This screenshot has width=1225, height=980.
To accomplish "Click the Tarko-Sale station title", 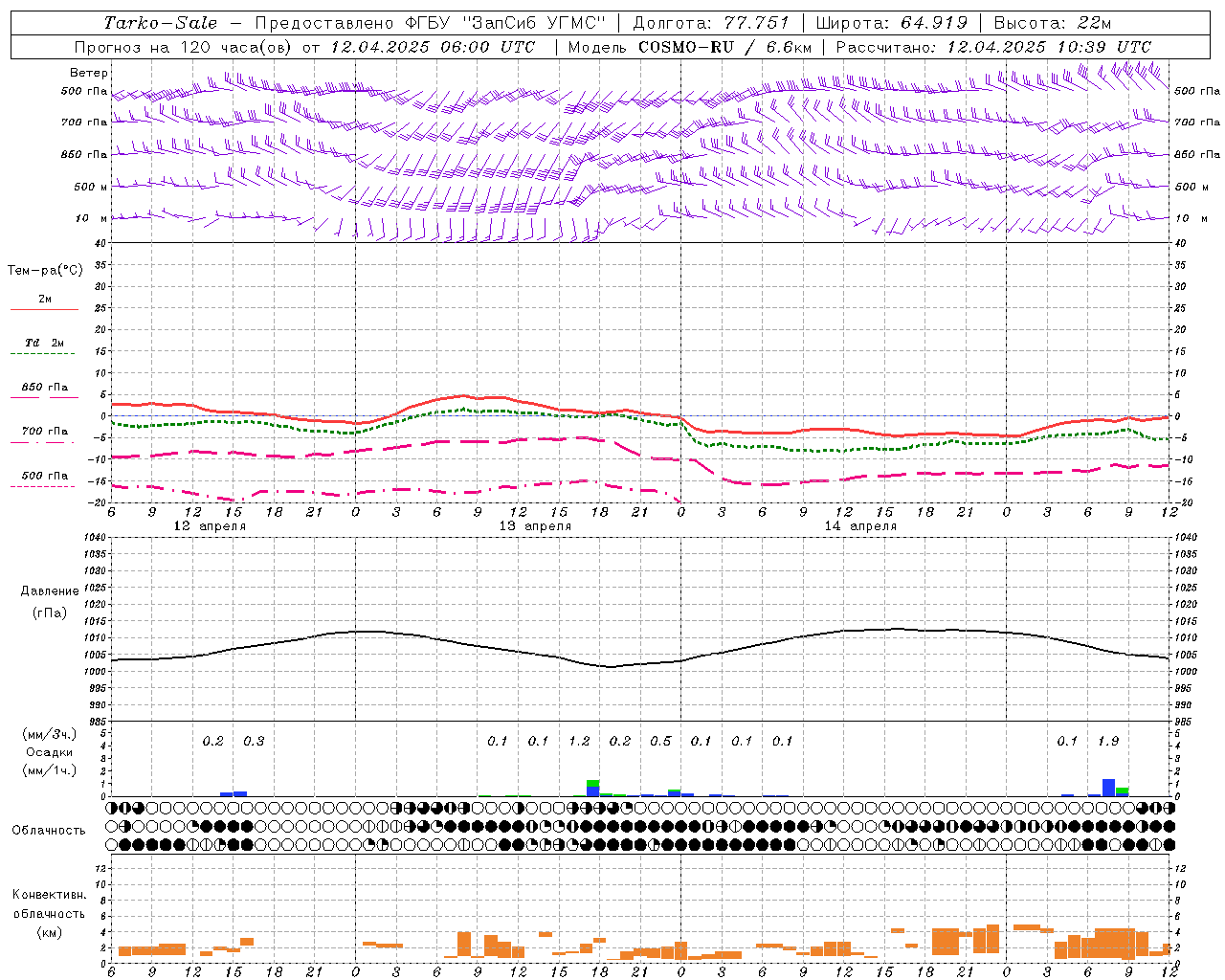I will pos(161,23).
